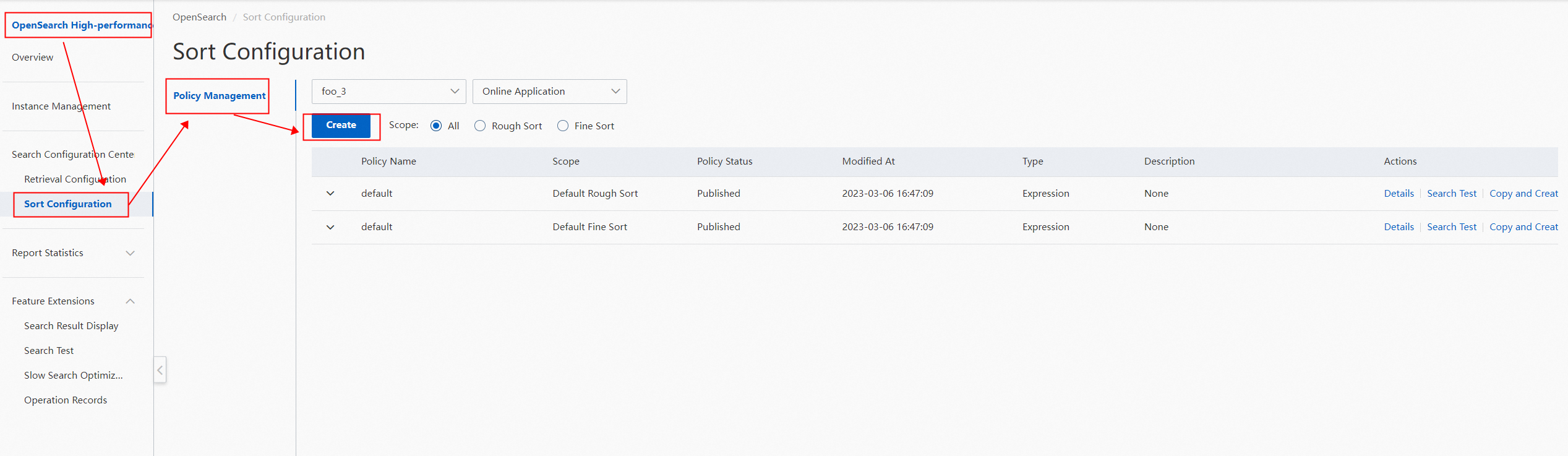The width and height of the screenshot is (1568, 456).
Task: Open Search Test in the sidebar
Action: tap(49, 351)
